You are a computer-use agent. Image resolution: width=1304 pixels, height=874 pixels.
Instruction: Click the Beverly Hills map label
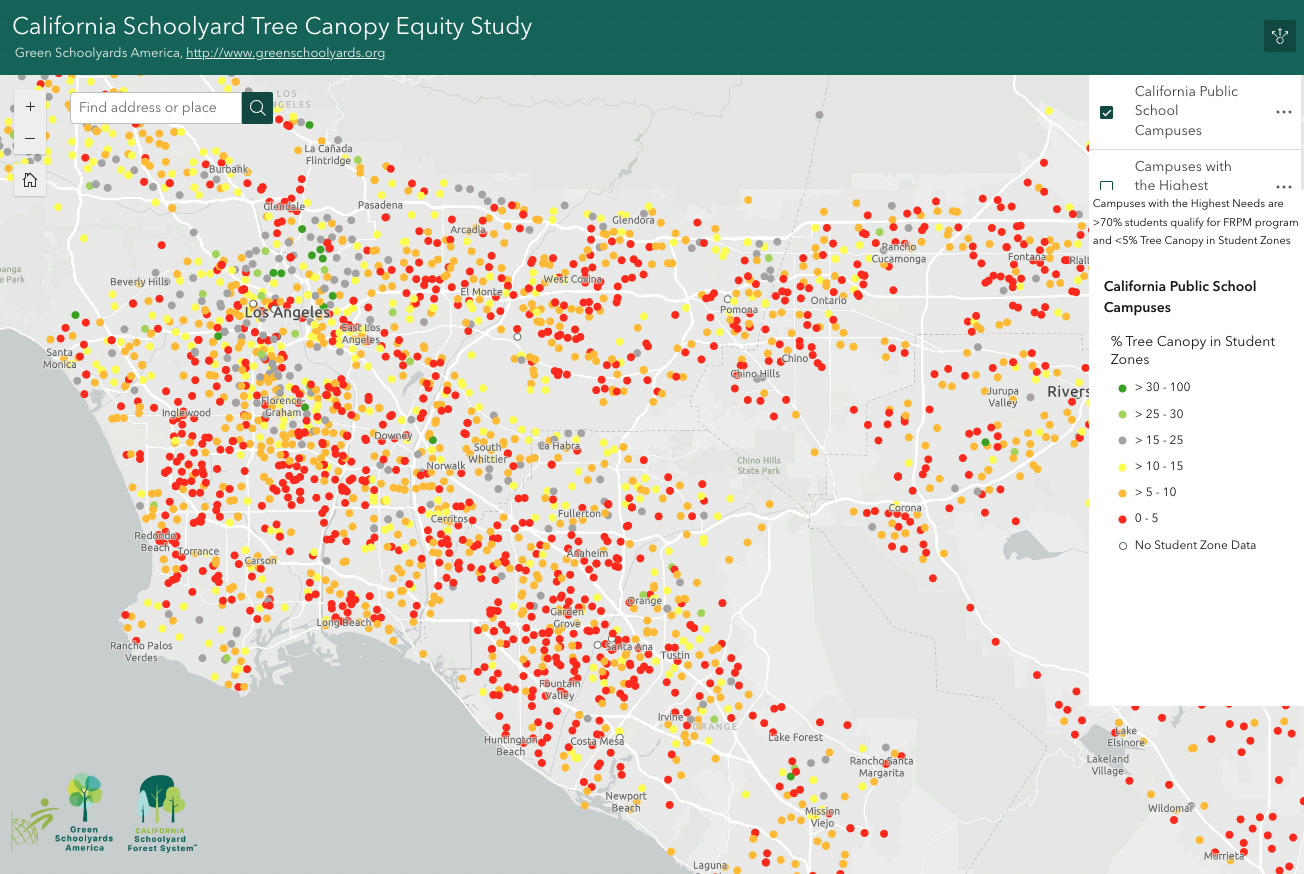[140, 282]
